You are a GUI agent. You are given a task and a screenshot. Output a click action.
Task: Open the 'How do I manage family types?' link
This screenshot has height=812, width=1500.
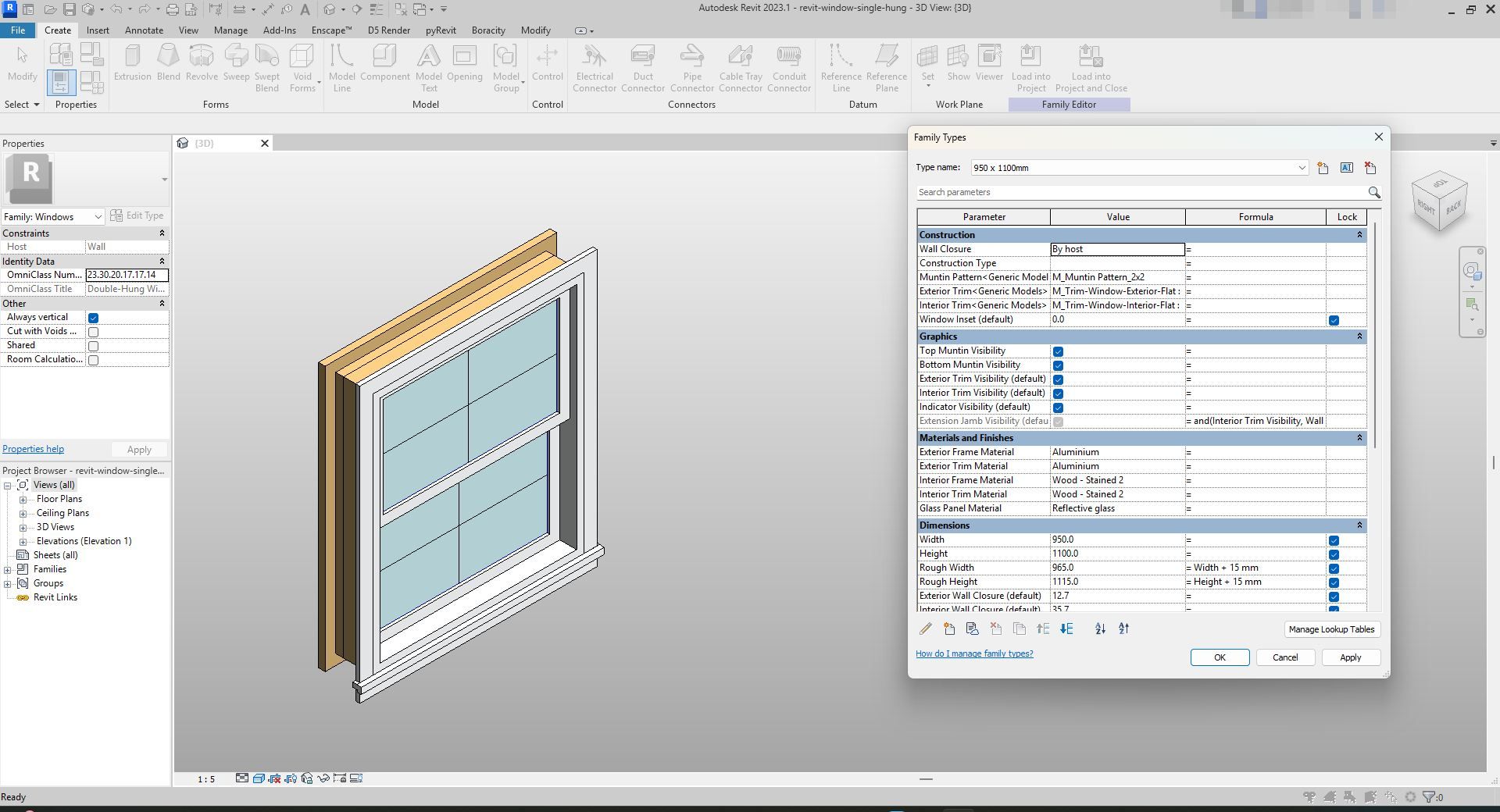point(974,654)
